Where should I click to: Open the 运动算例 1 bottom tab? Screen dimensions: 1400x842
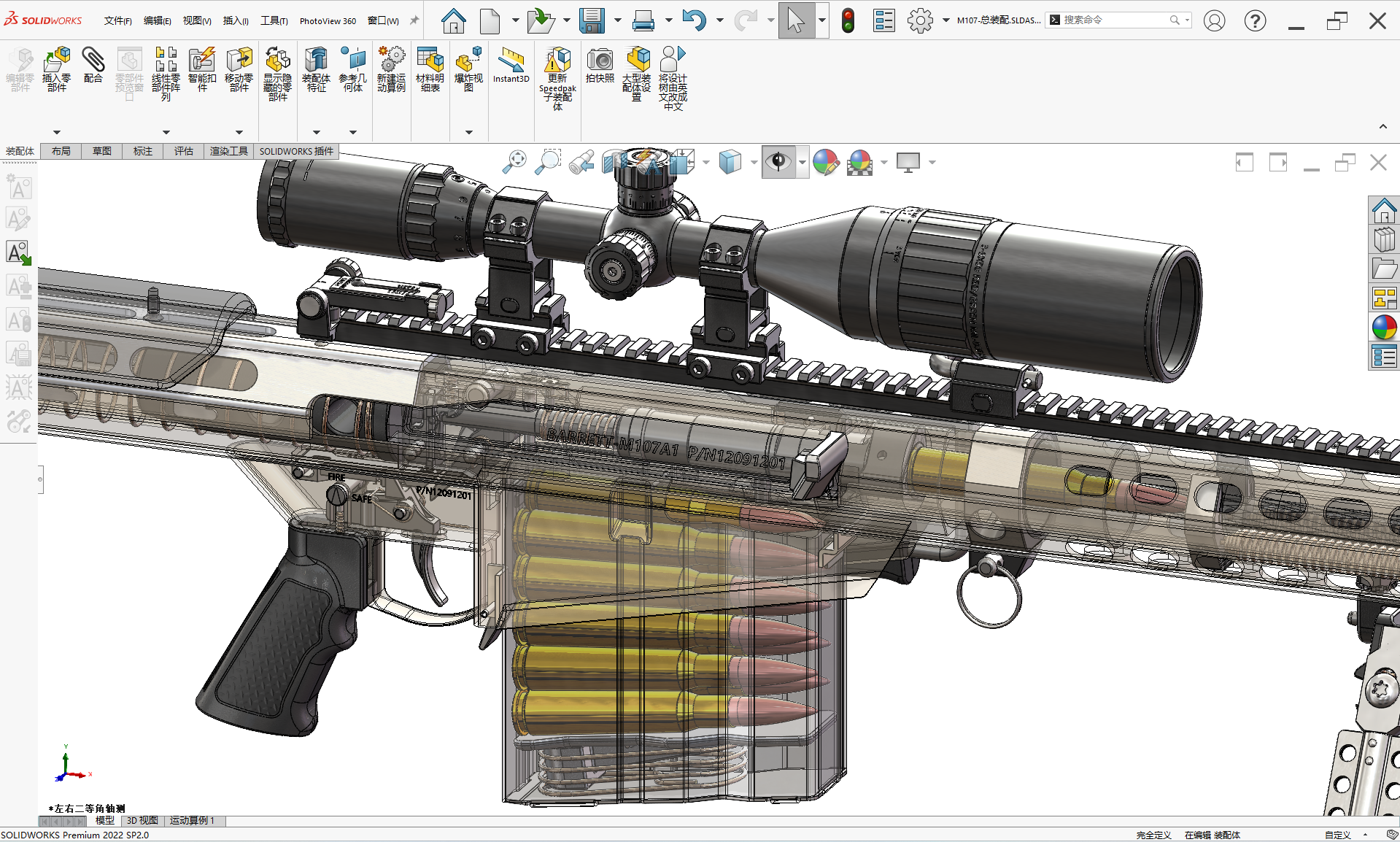click(x=193, y=820)
